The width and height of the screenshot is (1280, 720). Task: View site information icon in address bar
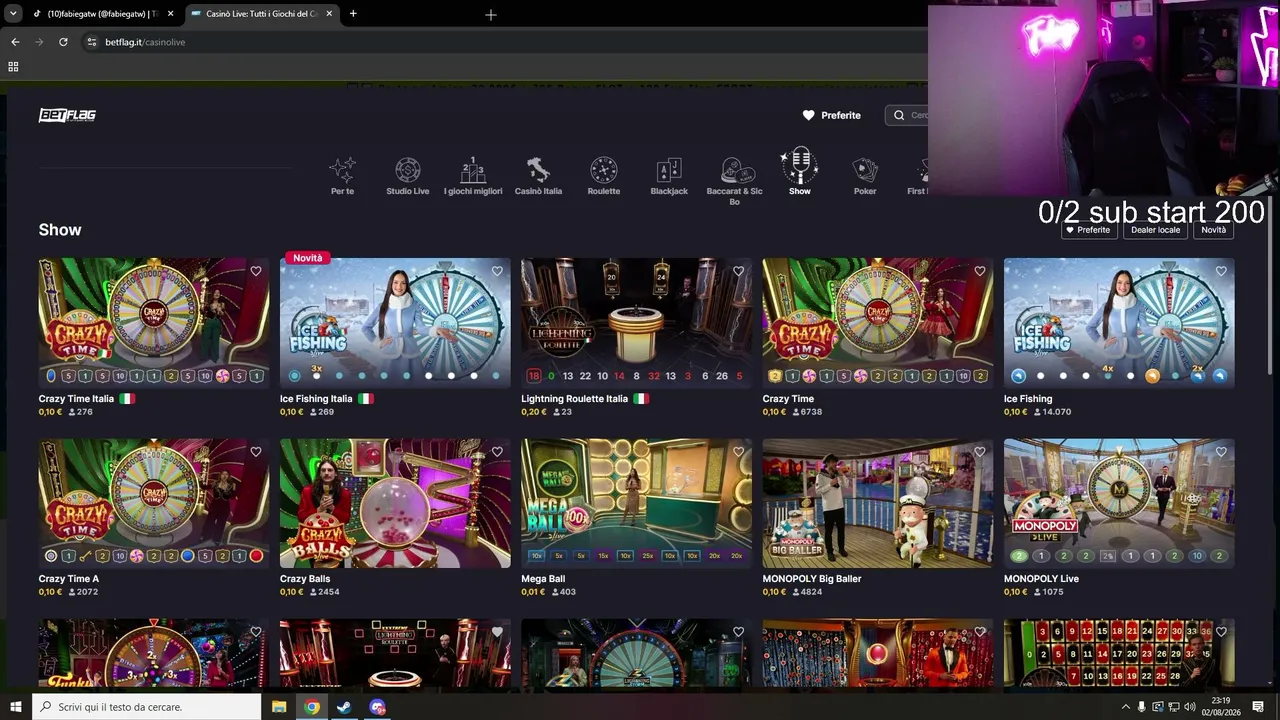91,42
